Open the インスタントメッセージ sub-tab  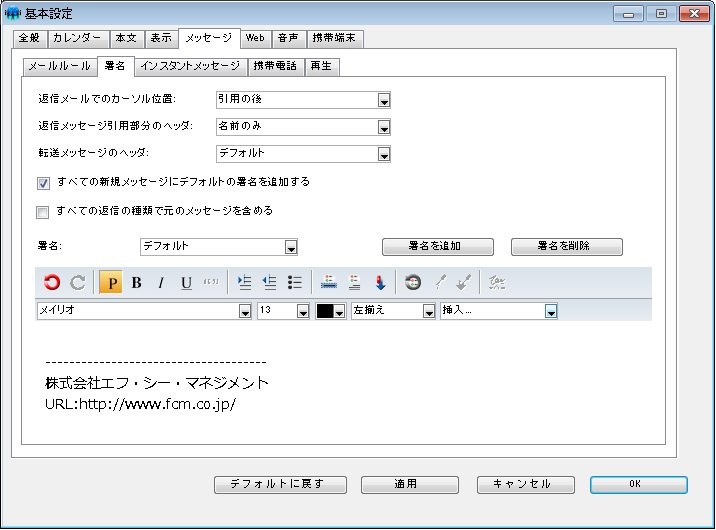pyautogui.click(x=190, y=67)
